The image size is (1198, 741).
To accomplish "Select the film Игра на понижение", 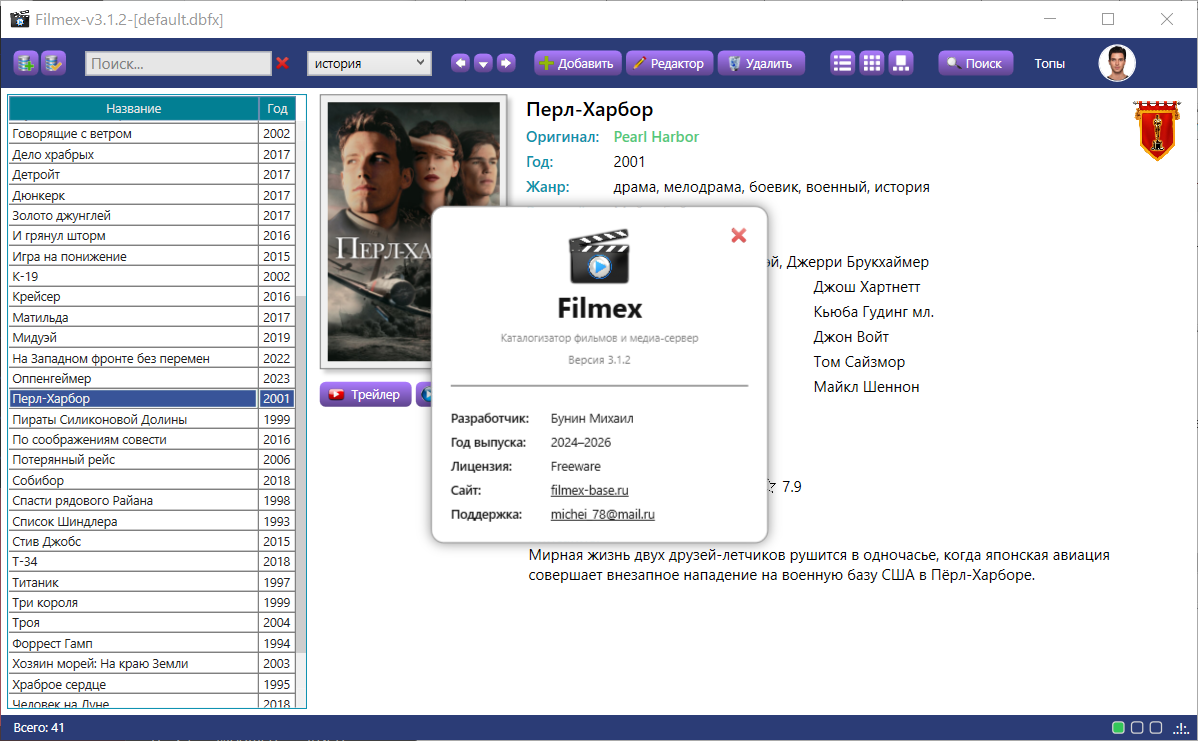I will [152, 256].
